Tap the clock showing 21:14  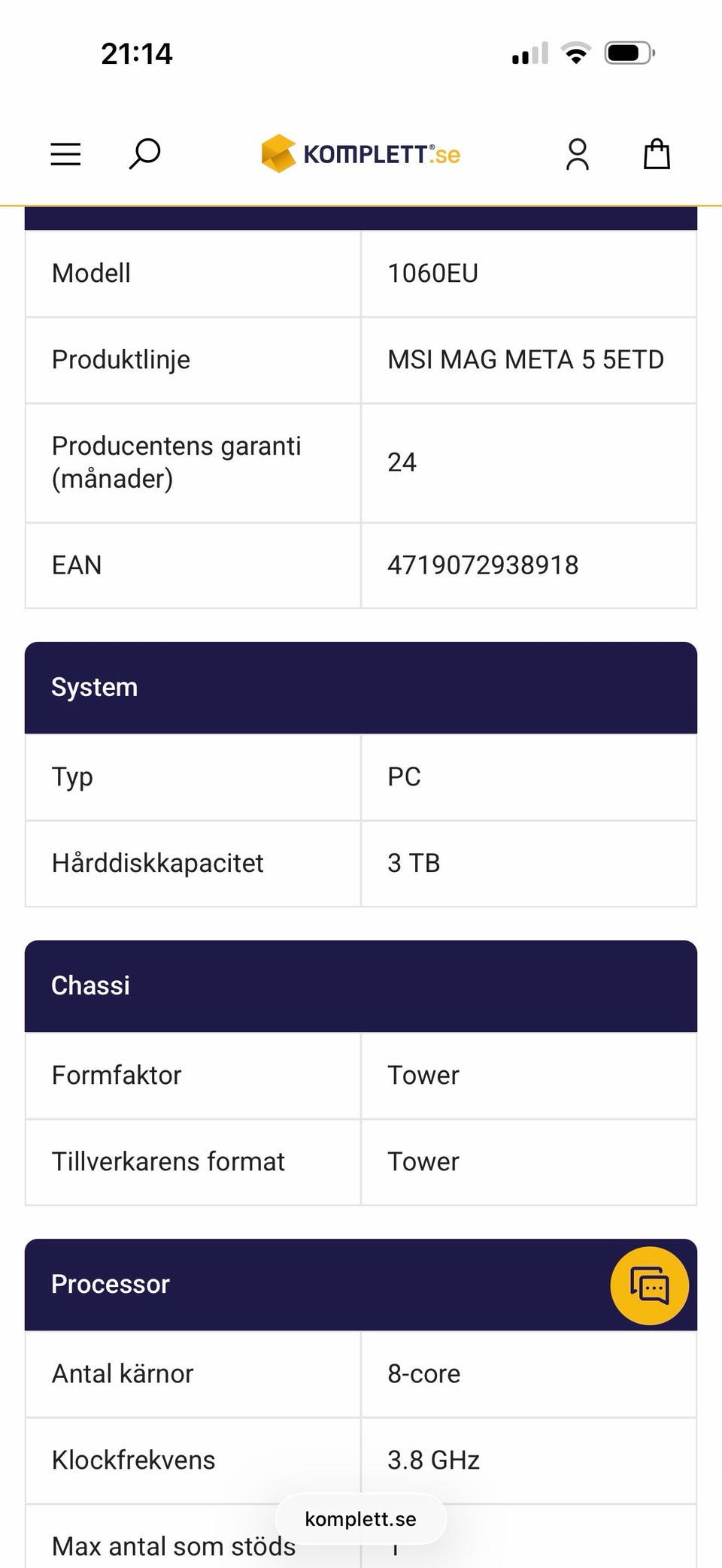click(137, 54)
